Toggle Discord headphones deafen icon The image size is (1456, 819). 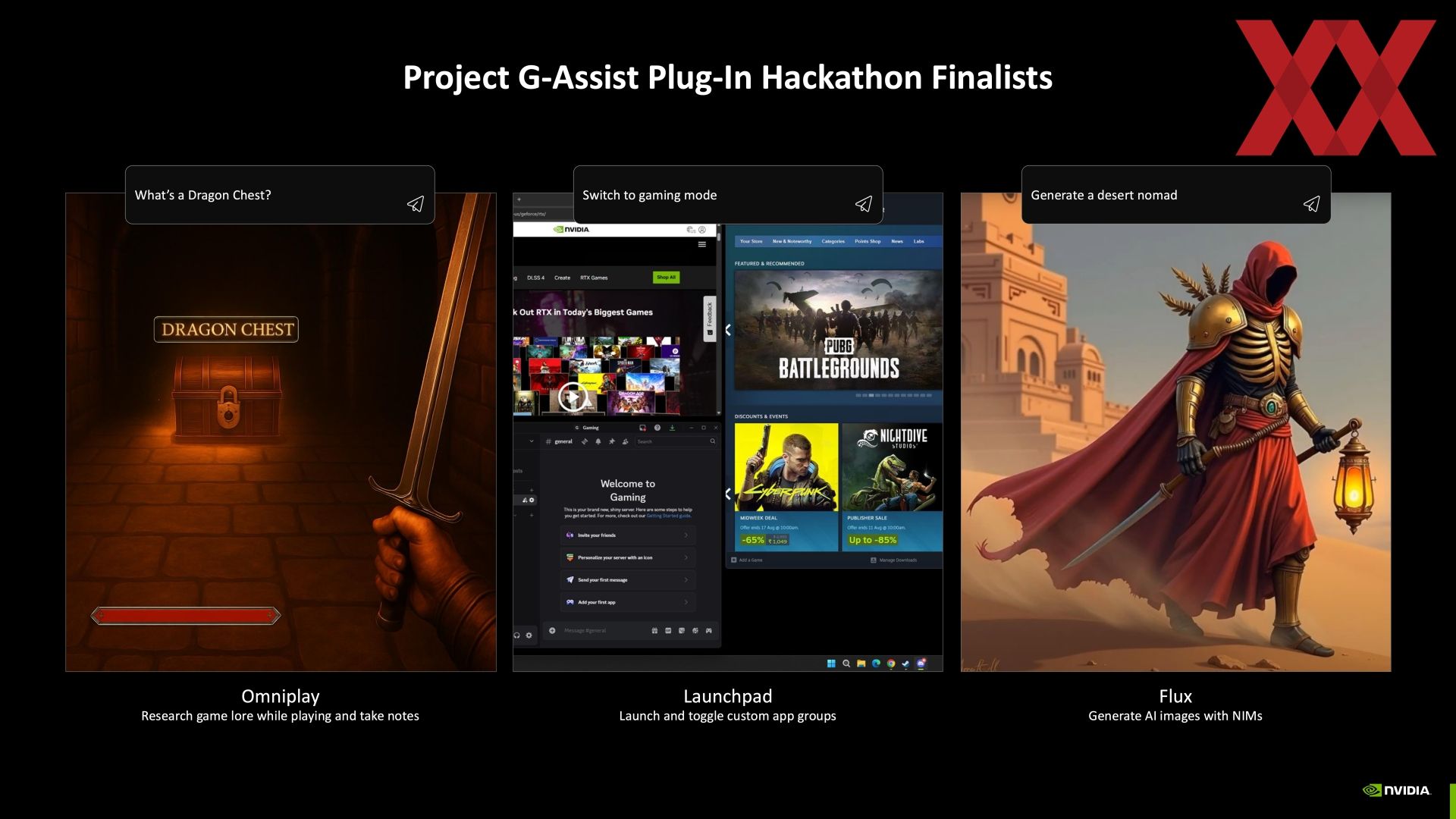coord(517,635)
